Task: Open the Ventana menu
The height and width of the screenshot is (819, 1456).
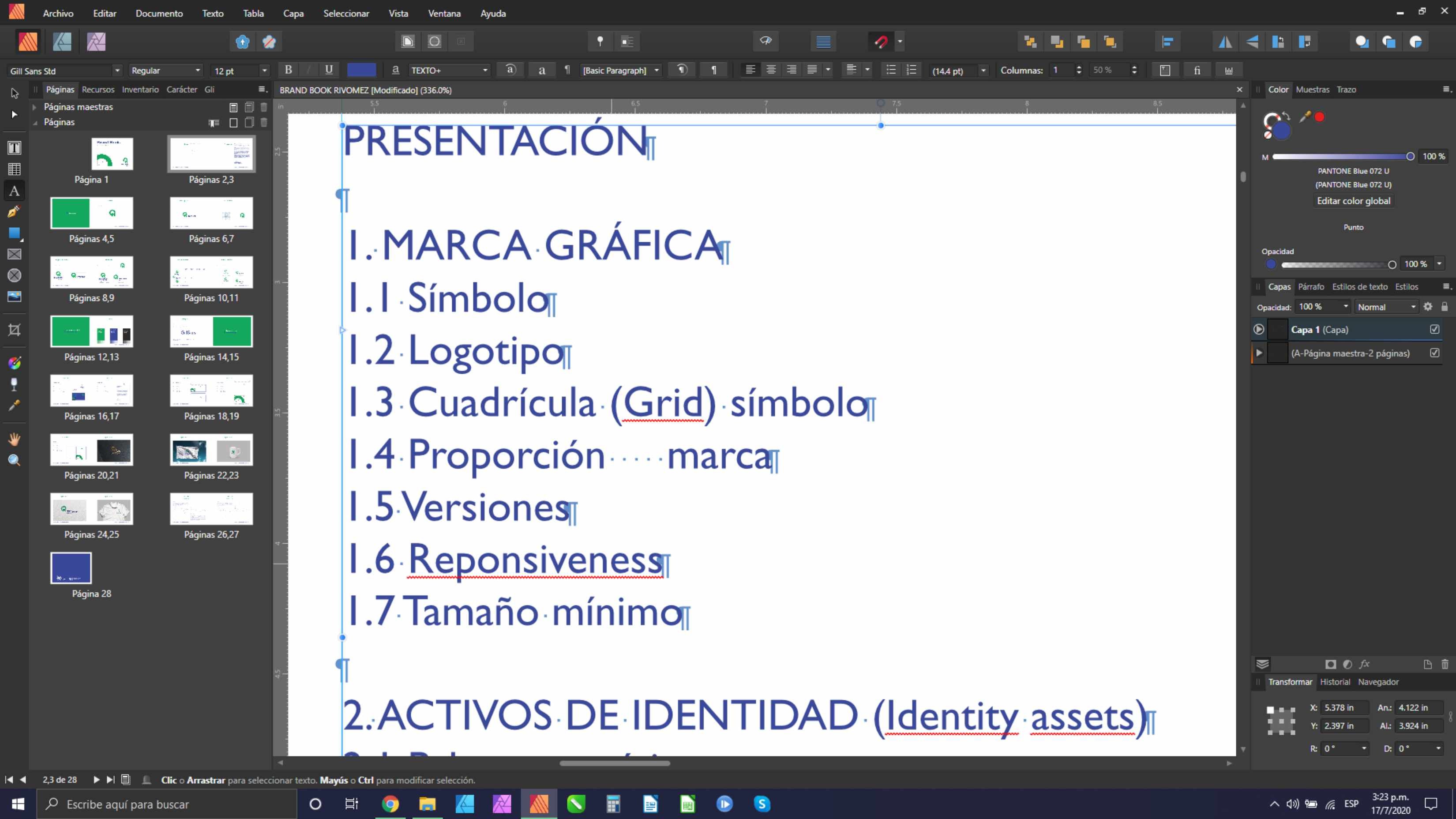Action: coord(444,13)
